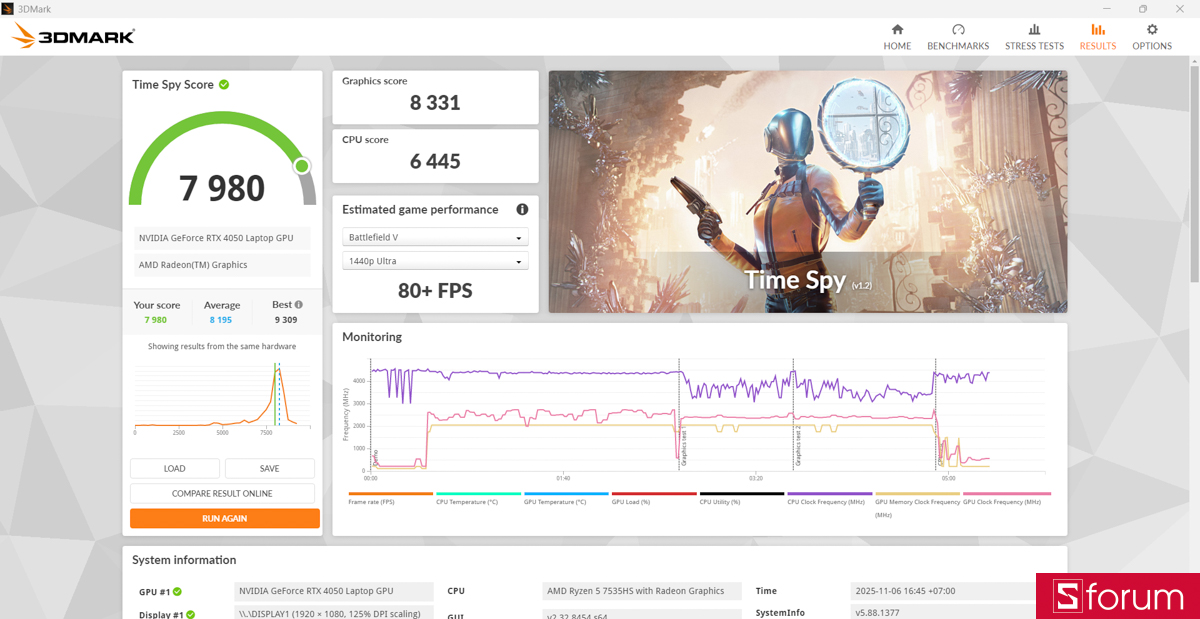The image size is (1200, 619).
Task: Open the Options page
Action: (x=1152, y=37)
